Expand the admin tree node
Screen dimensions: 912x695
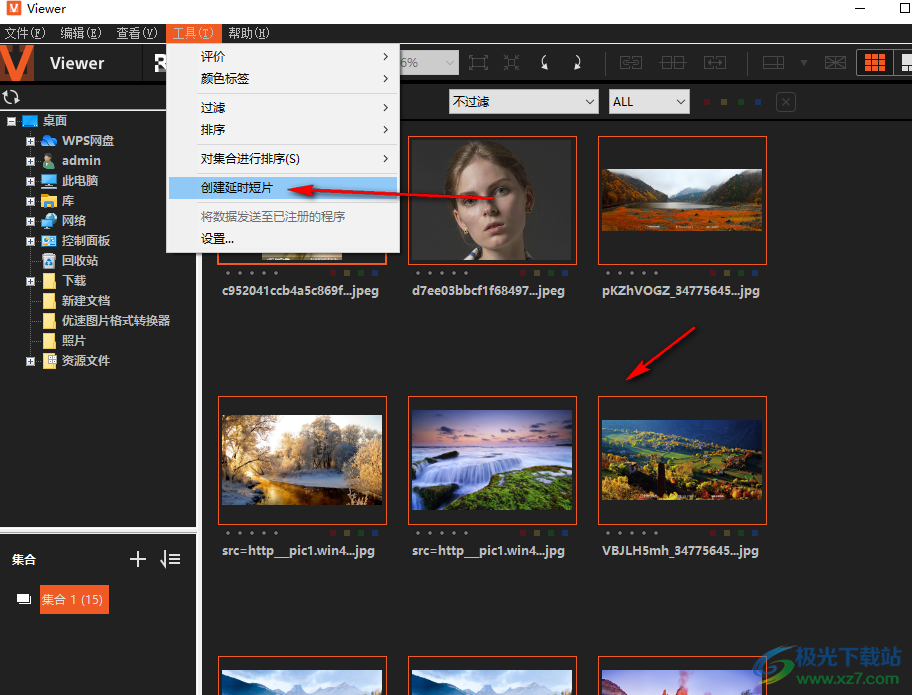click(x=30, y=161)
